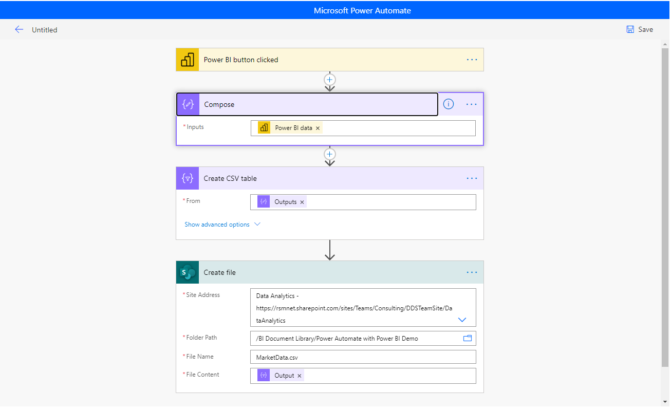Click the Power BI trigger icon

click(187, 59)
